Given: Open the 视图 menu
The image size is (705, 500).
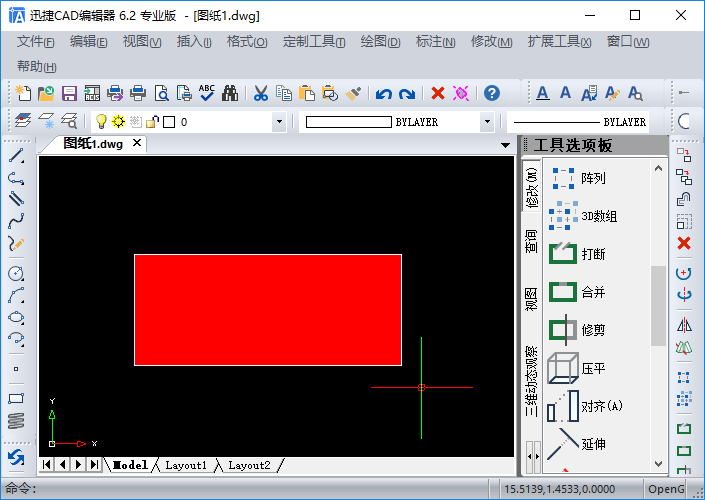Looking at the screenshot, I should pos(142,42).
